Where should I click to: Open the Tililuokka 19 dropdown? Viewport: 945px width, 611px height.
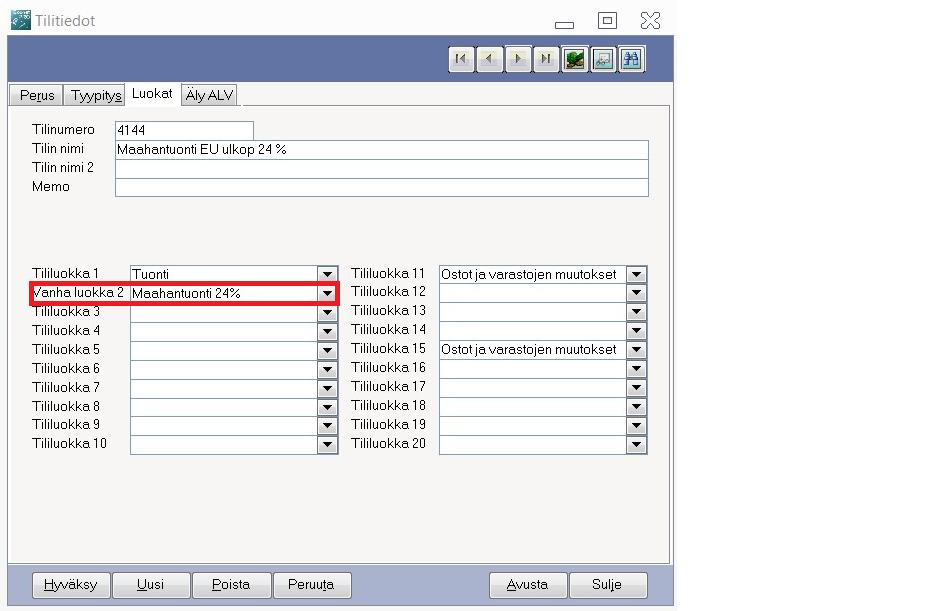(x=636, y=425)
